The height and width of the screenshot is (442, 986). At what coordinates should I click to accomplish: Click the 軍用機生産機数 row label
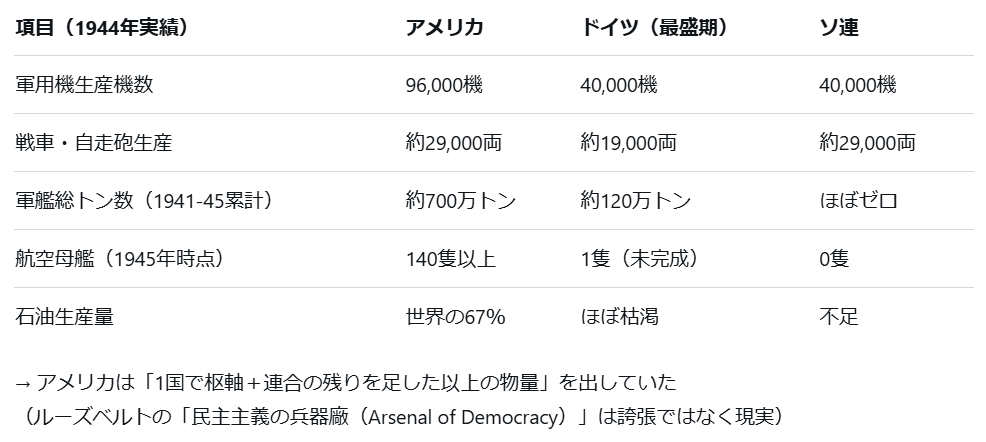click(x=85, y=85)
